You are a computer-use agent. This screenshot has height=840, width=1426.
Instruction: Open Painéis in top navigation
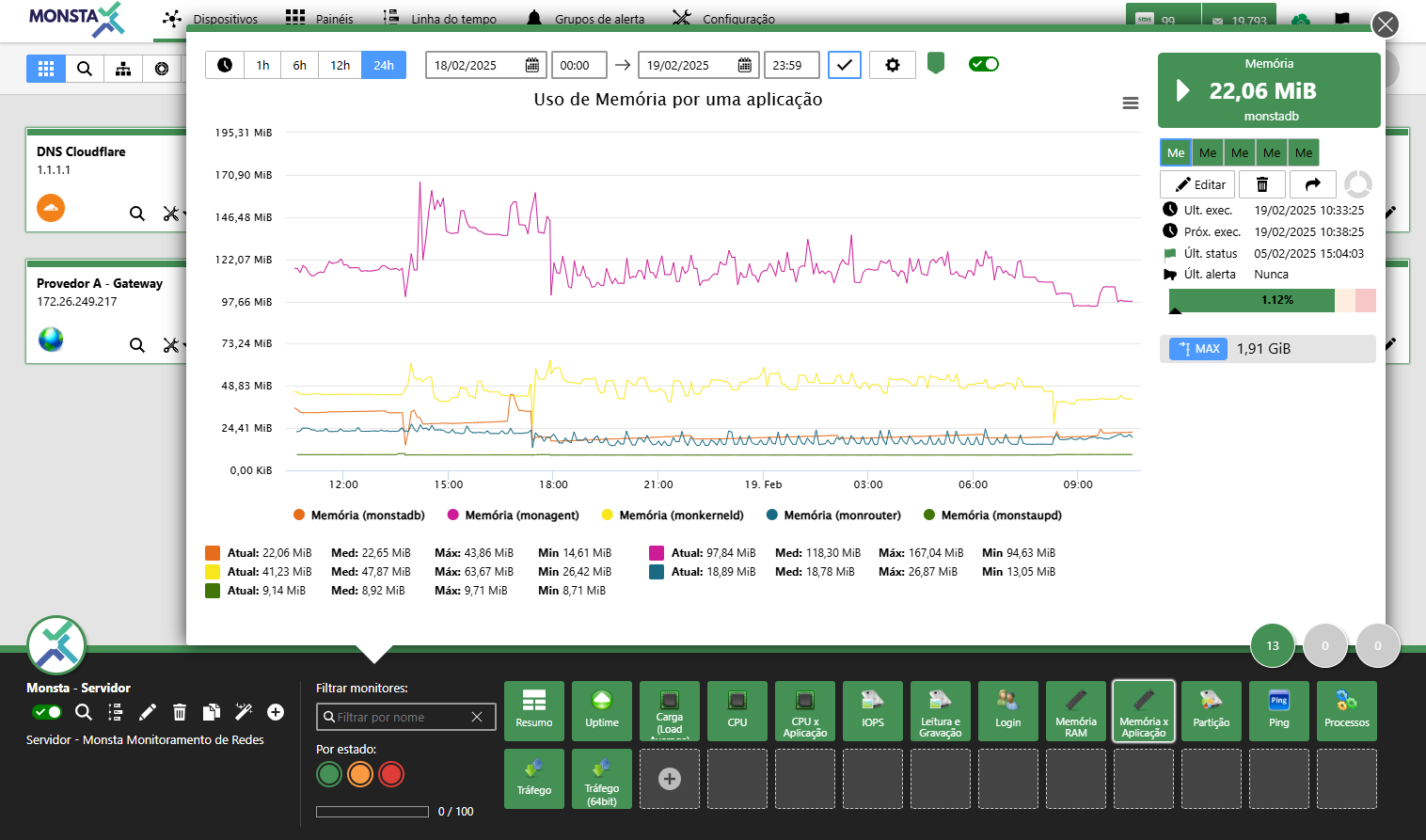pos(320,19)
